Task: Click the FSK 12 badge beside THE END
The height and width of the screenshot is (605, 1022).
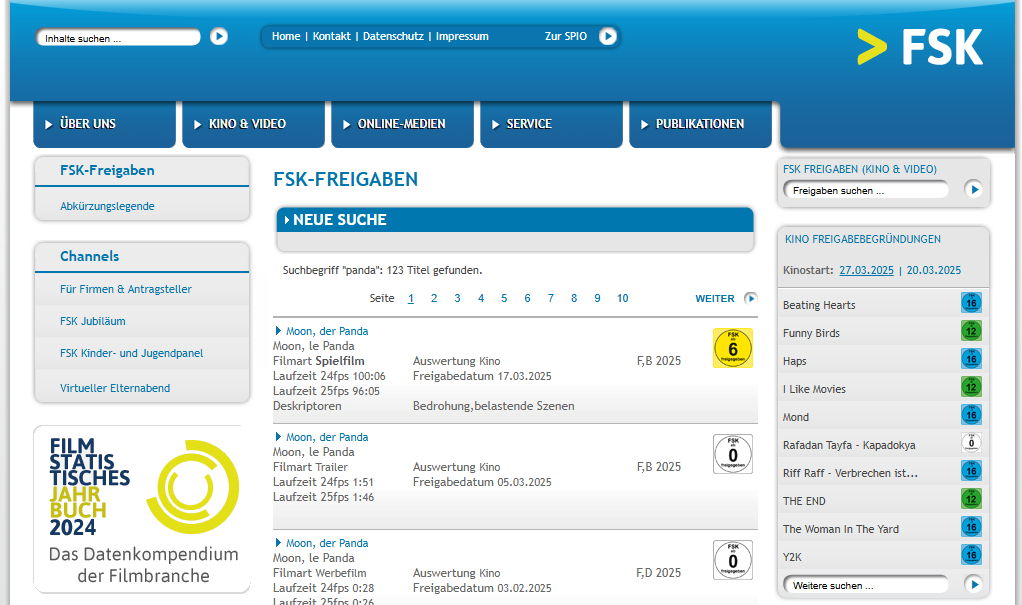Action: [971, 499]
